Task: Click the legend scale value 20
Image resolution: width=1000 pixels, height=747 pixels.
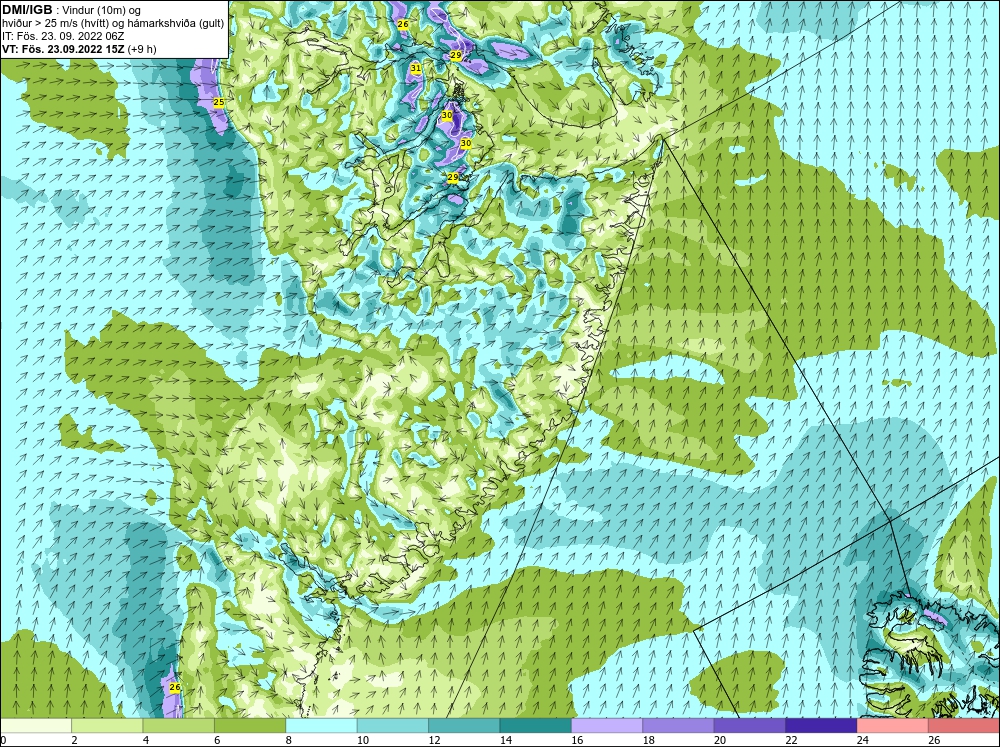Action: coord(719,740)
